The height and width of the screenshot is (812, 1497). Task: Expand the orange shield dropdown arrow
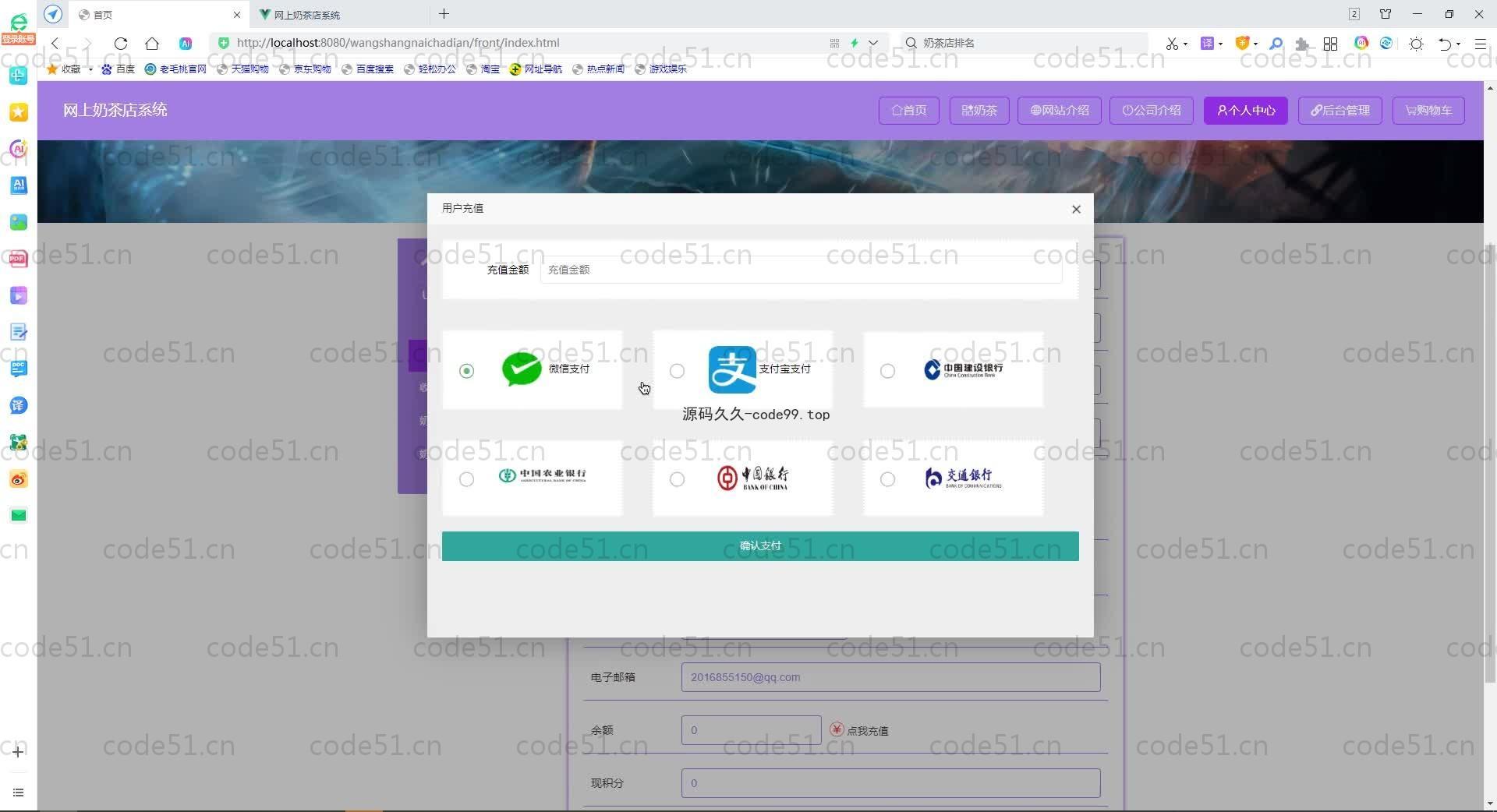pyautogui.click(x=1255, y=44)
